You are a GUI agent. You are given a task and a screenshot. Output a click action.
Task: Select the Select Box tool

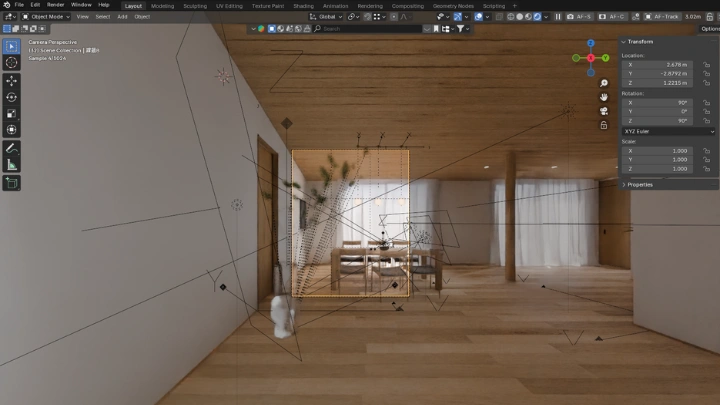coord(11,46)
